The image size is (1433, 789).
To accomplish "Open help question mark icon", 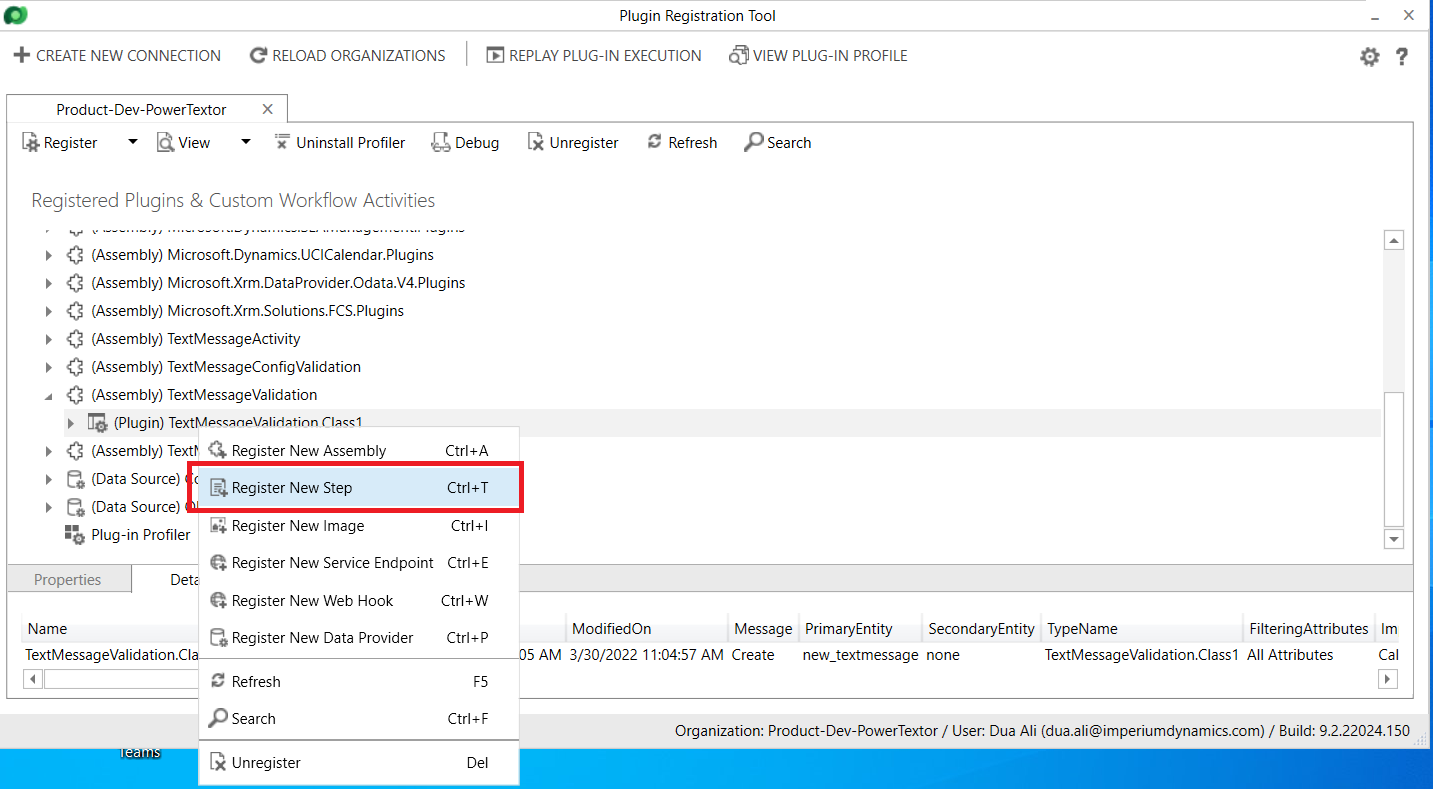I will 1402,57.
